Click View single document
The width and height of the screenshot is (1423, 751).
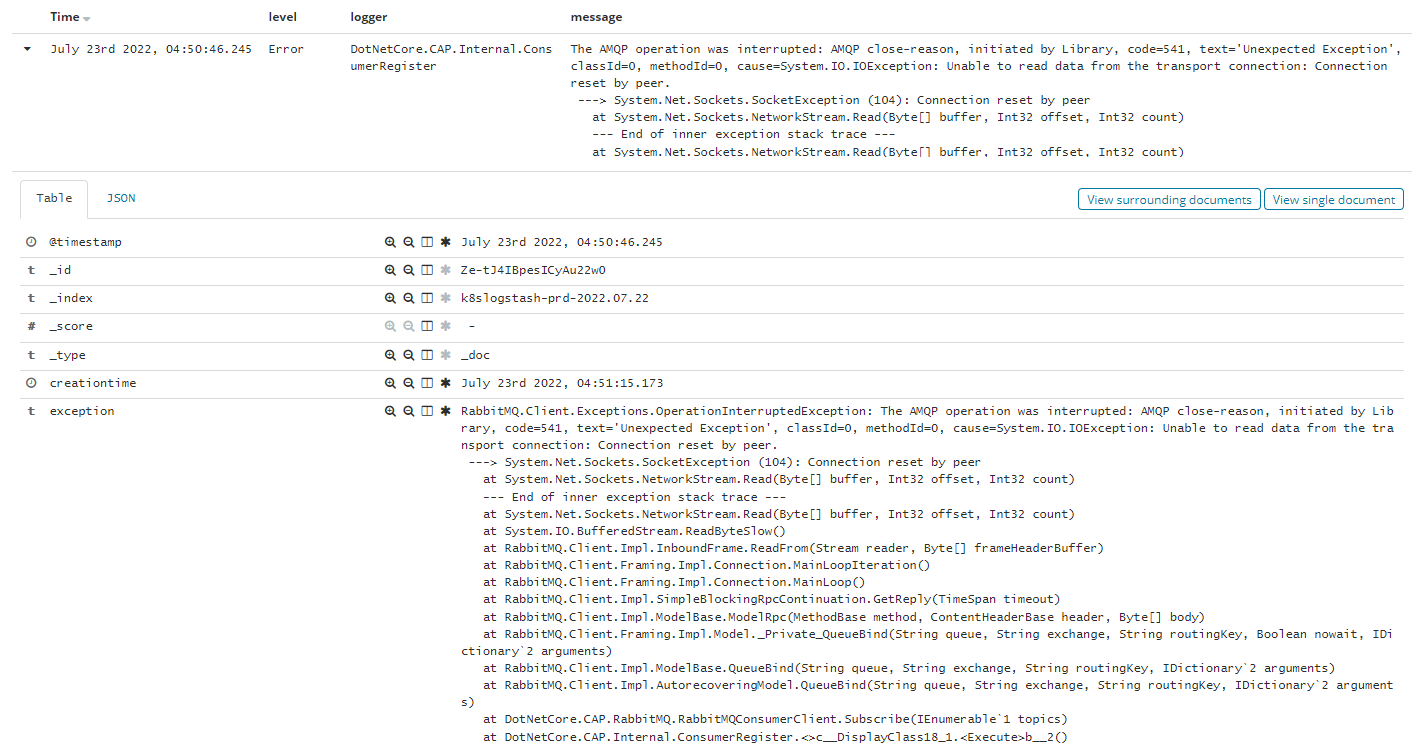pyautogui.click(x=1333, y=199)
